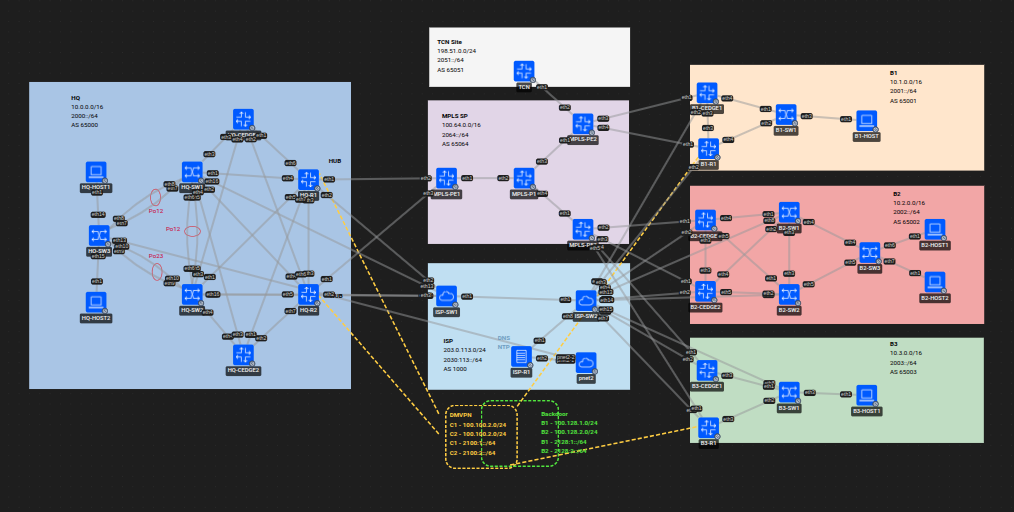Select the HQ-CEDGE2 router node
Image resolution: width=1014 pixels, height=512 pixels.
(x=243, y=355)
